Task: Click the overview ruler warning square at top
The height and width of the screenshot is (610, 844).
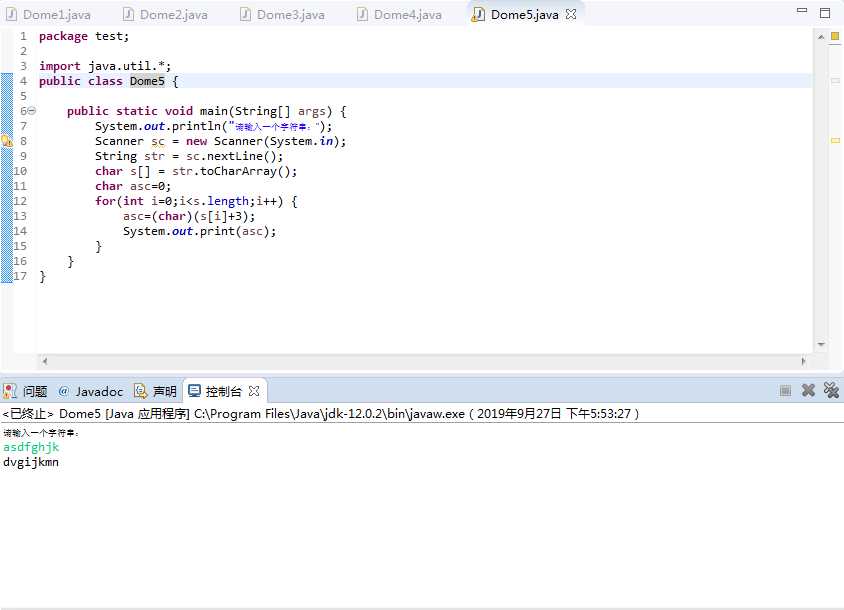Action: pyautogui.click(x=835, y=36)
